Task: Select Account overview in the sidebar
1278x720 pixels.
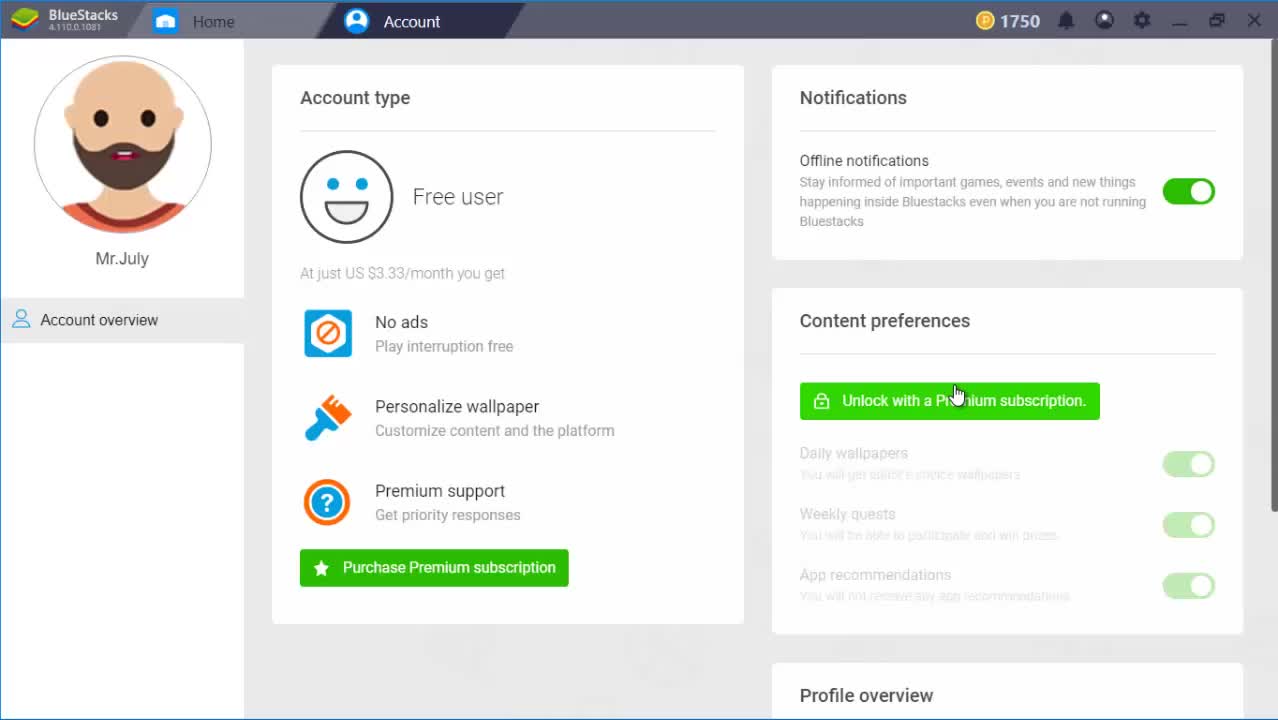Action: click(122, 320)
